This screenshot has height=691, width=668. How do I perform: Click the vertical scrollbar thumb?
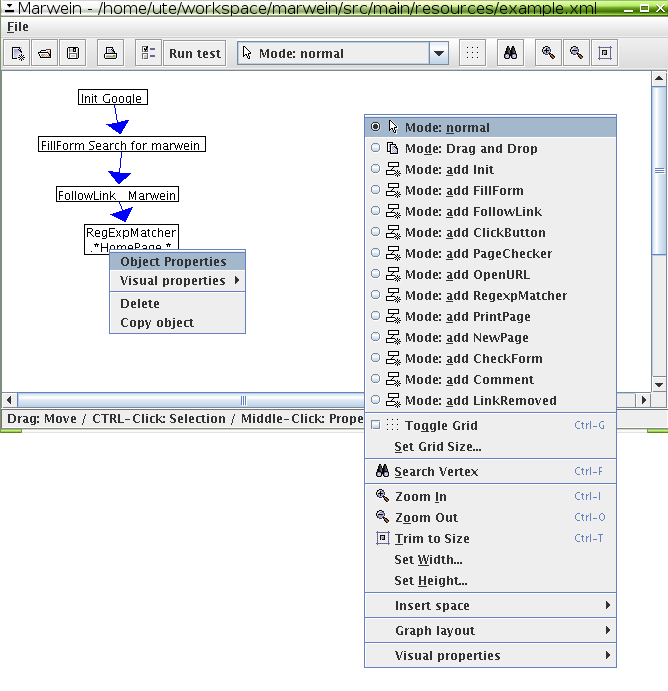659,171
